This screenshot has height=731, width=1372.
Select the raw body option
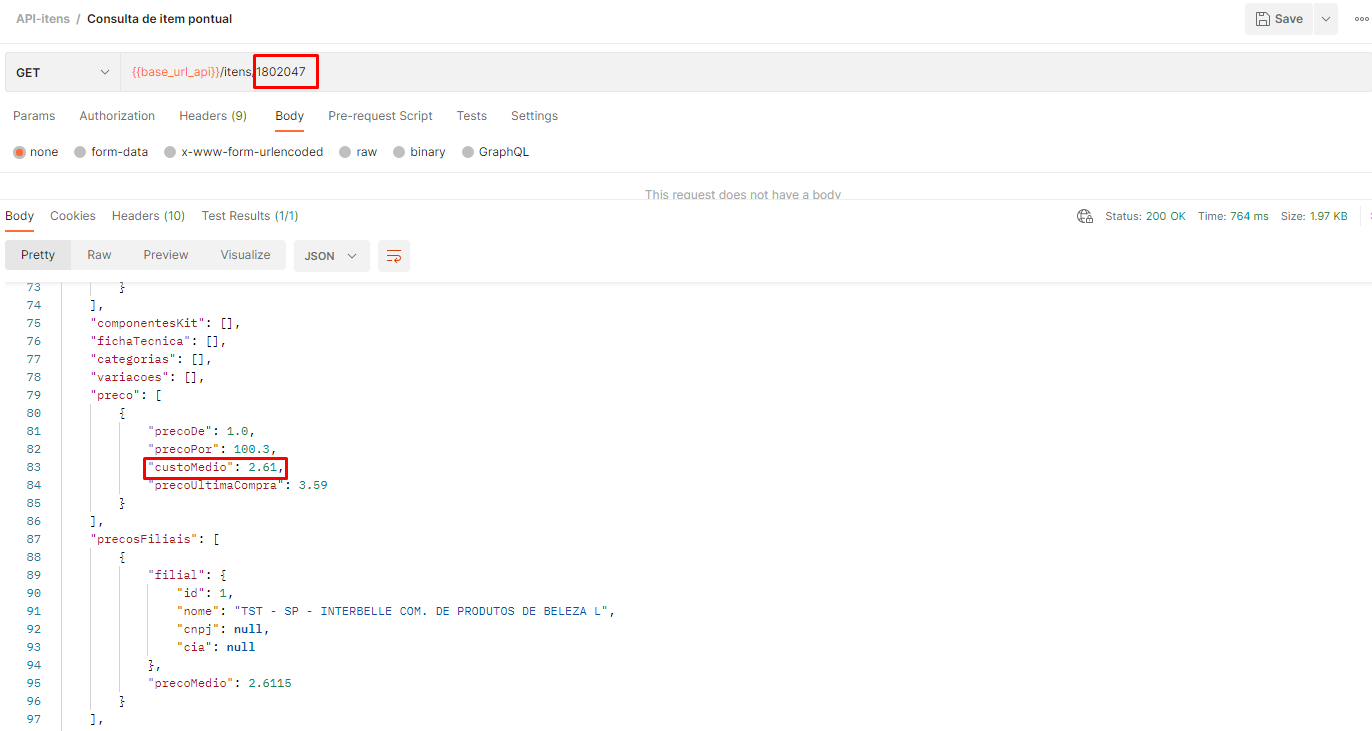tap(358, 152)
